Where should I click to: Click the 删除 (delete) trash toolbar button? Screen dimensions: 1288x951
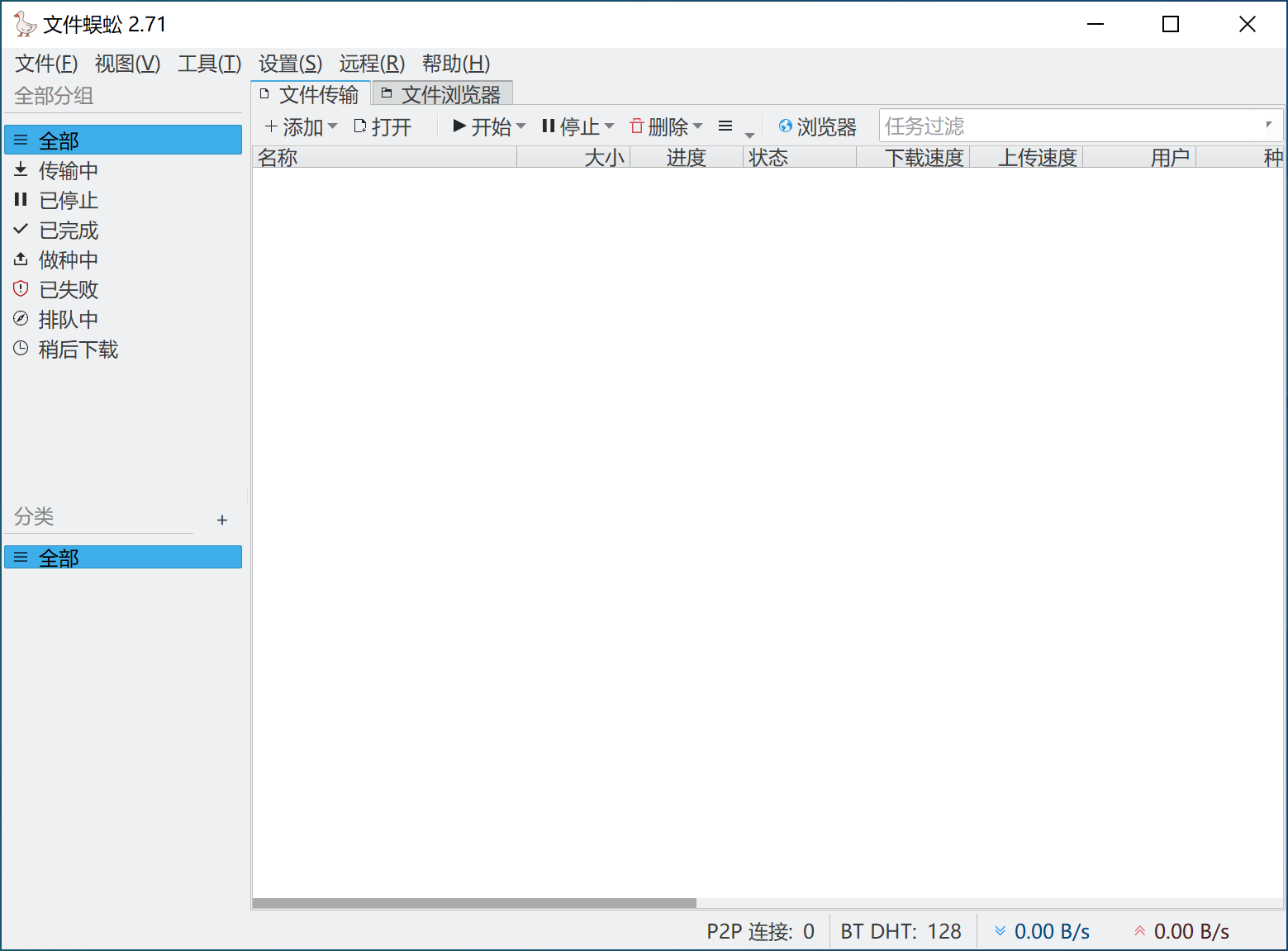point(658,126)
